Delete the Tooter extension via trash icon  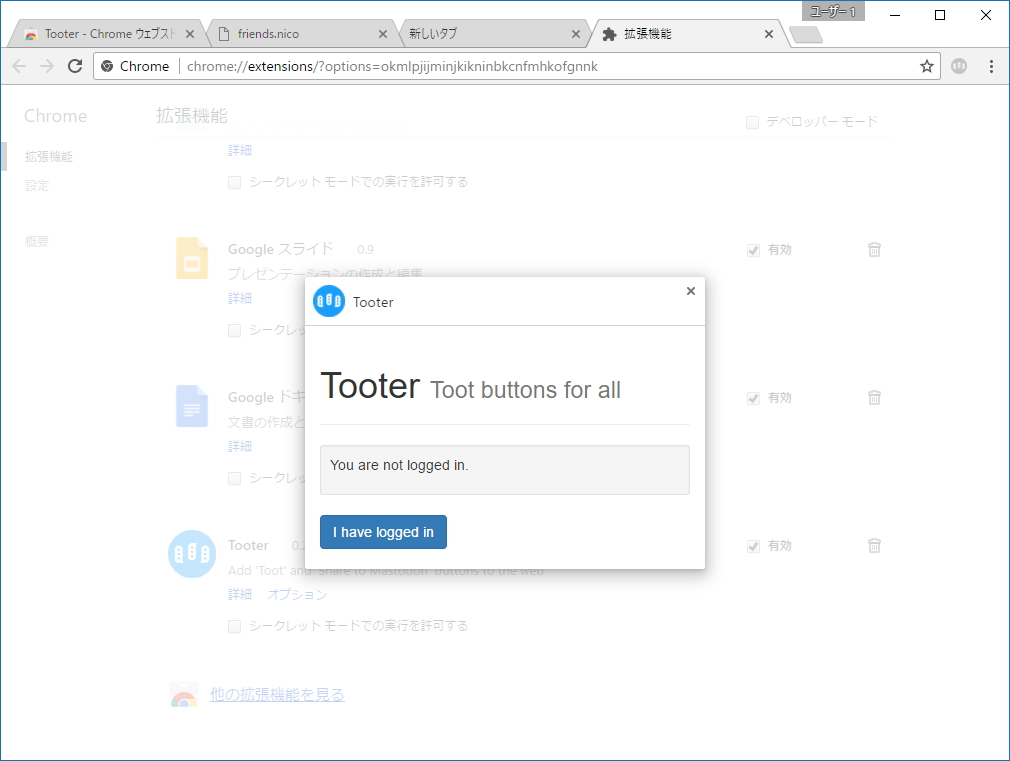click(874, 546)
